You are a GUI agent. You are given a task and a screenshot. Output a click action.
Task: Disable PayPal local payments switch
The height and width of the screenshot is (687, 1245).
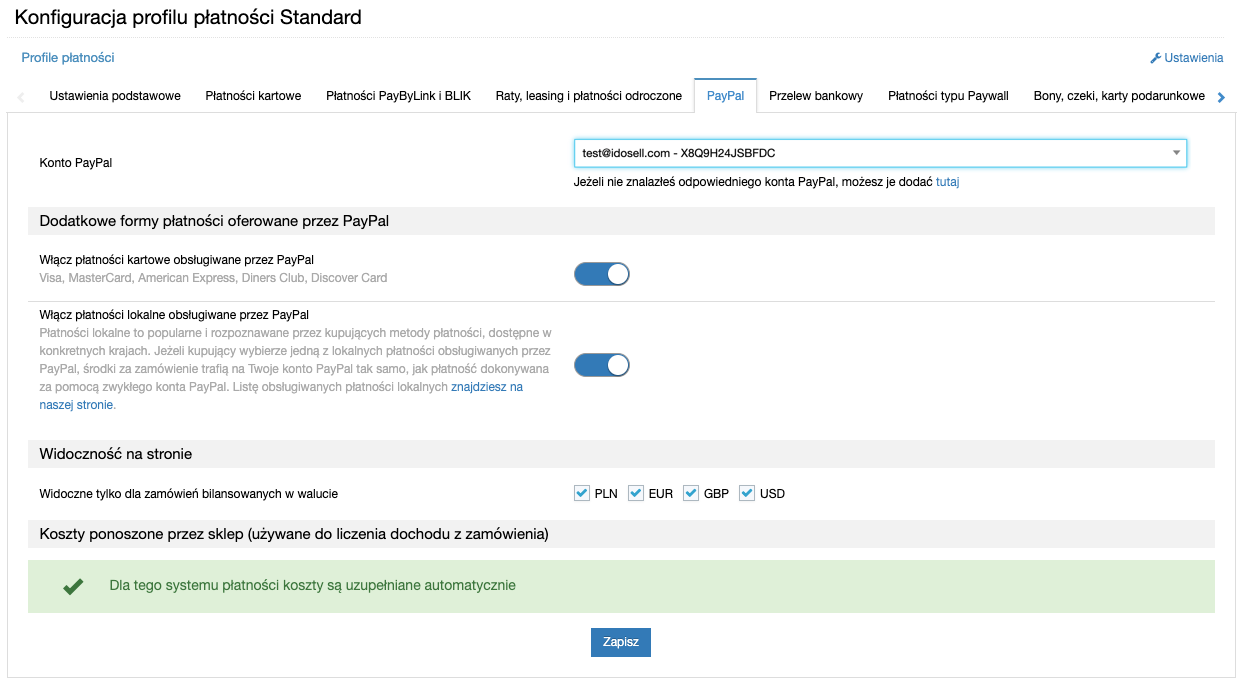[x=601, y=365]
